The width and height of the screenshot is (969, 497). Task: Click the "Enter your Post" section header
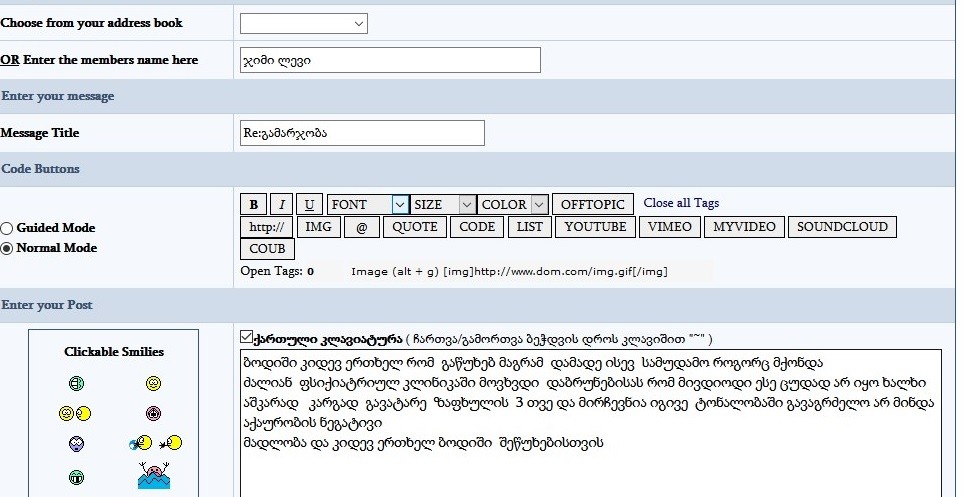point(47,305)
